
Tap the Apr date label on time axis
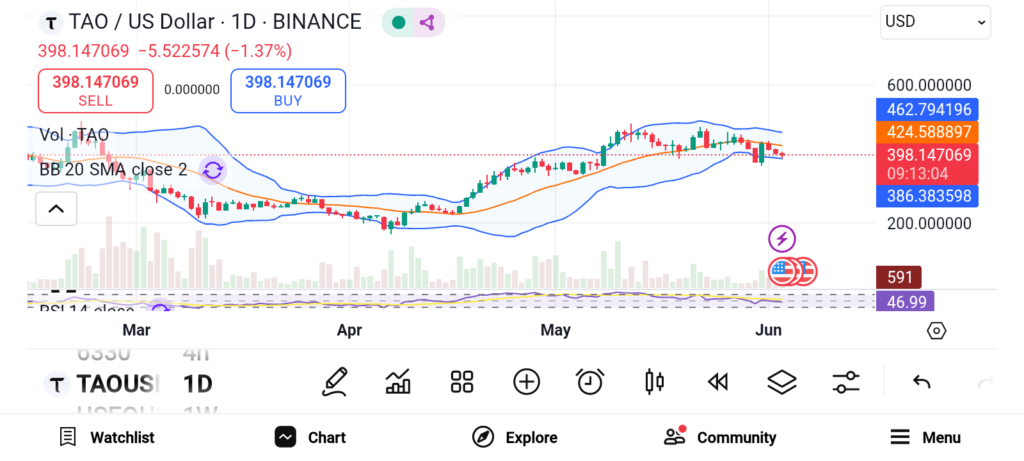[x=349, y=330]
